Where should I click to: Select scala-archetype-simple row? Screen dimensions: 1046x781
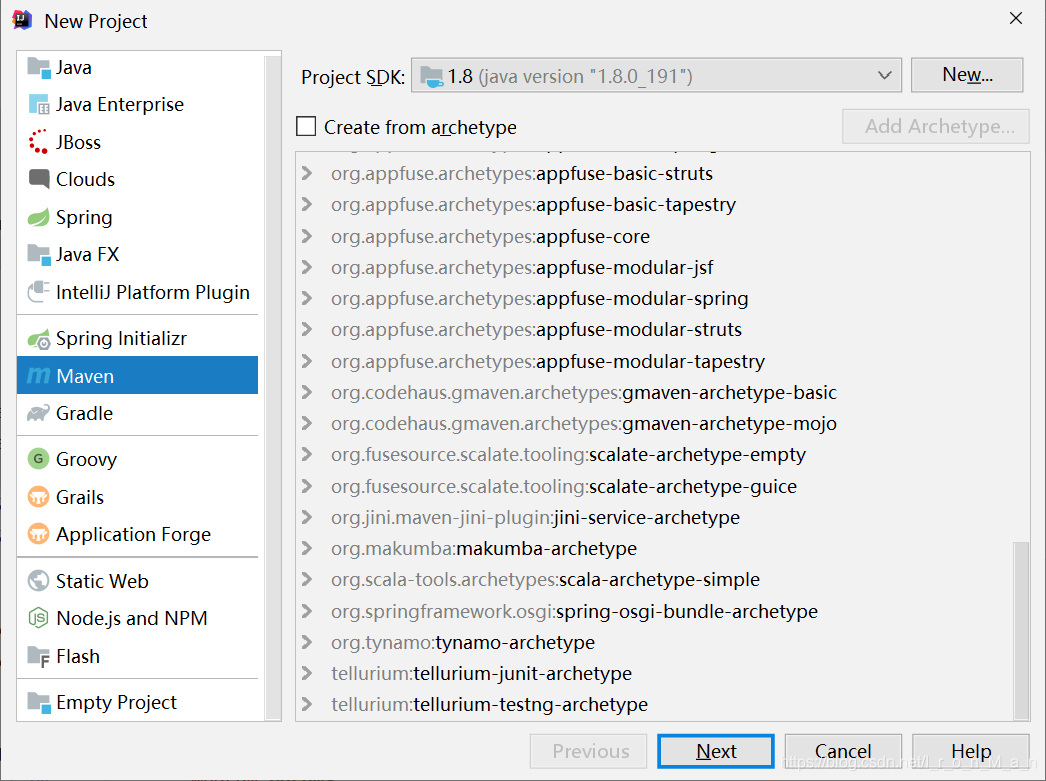point(654,580)
